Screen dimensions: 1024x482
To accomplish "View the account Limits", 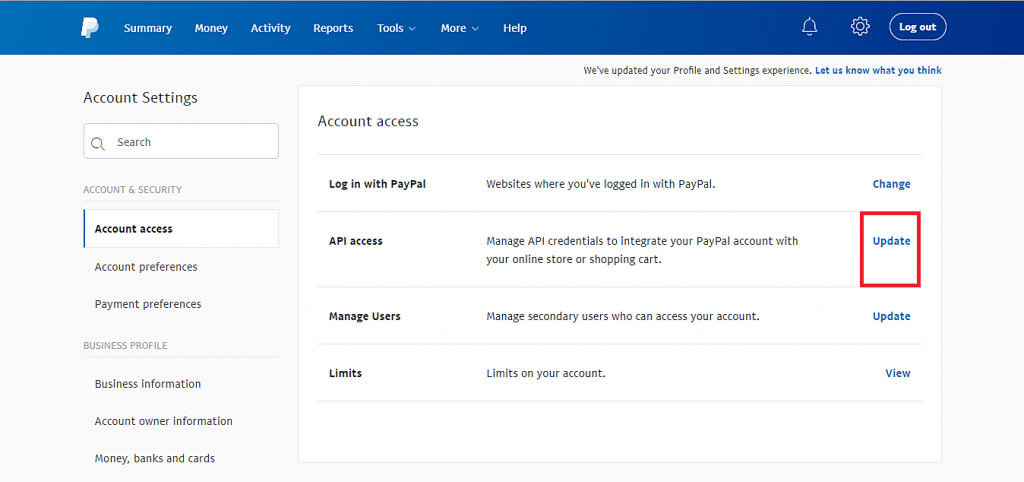I will [897, 373].
